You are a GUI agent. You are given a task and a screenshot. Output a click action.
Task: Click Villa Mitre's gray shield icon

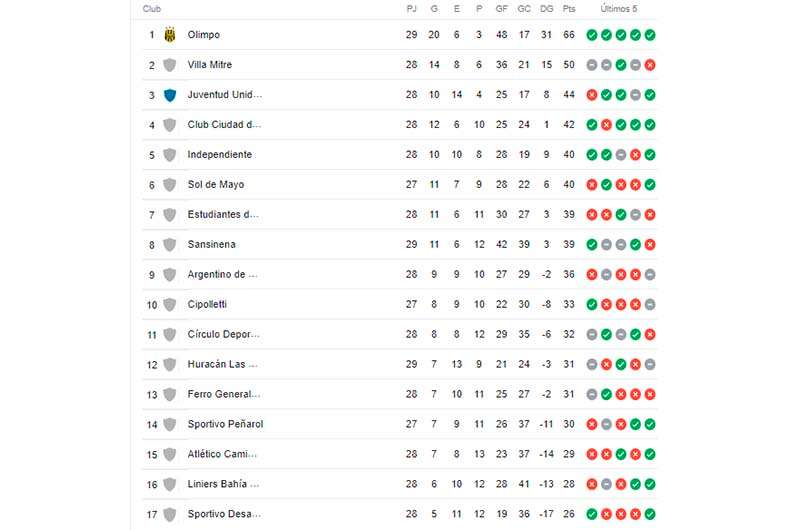pos(170,65)
